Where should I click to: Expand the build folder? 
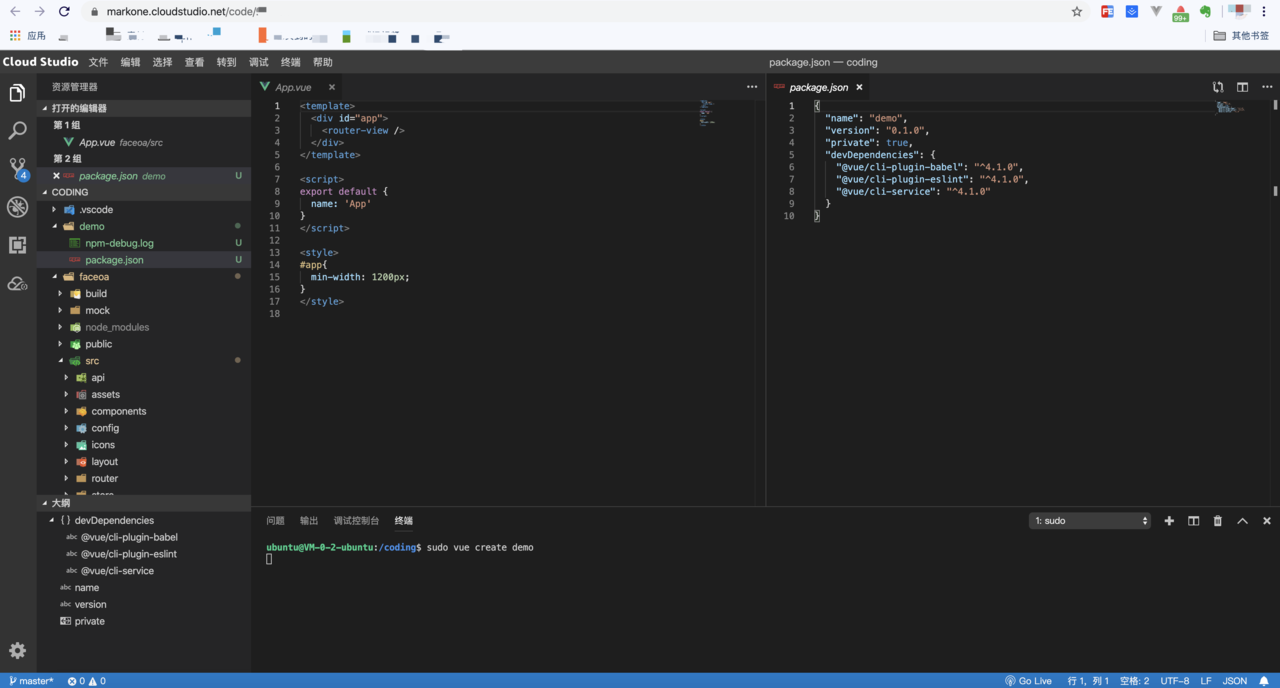point(60,294)
